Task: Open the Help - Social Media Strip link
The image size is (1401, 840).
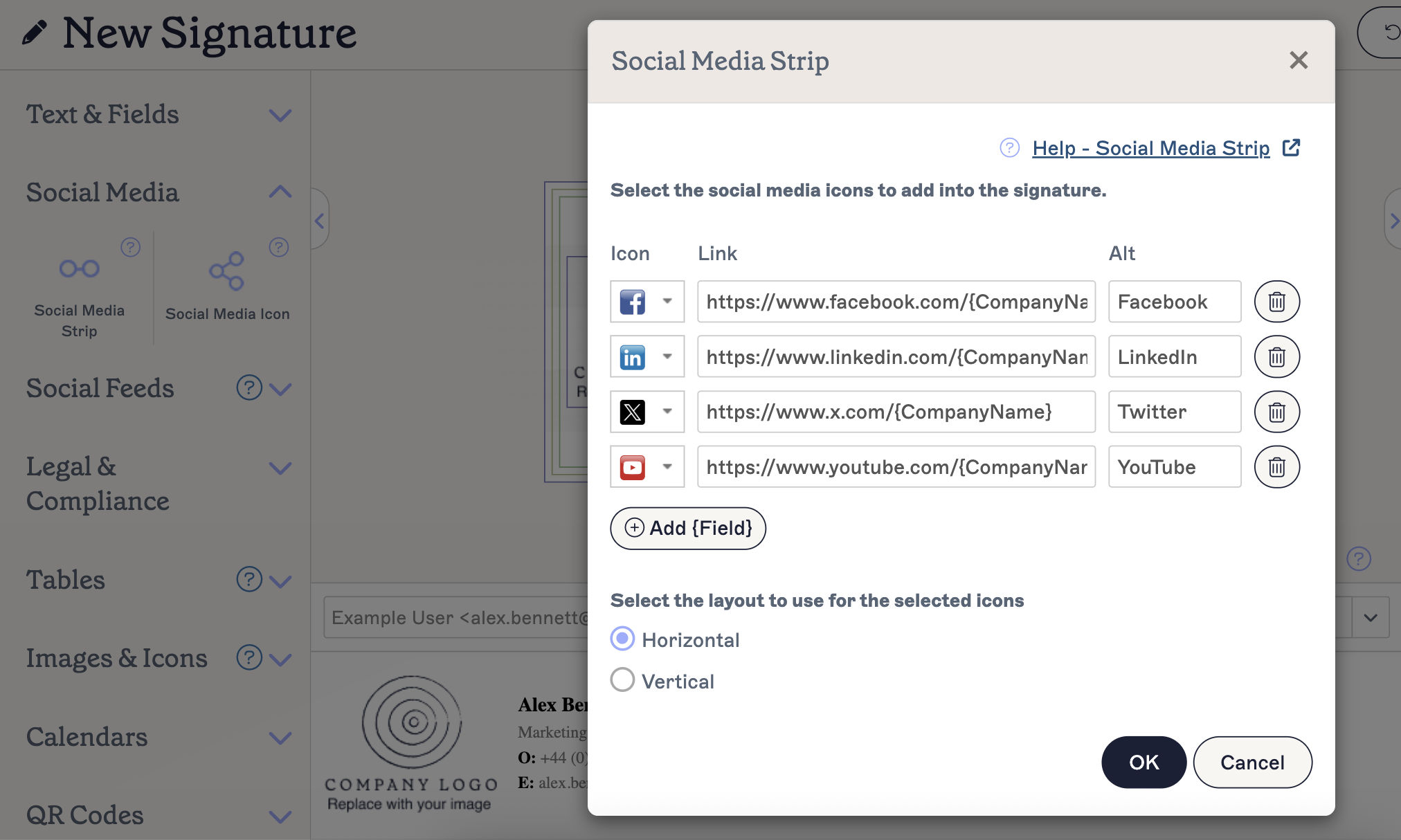Action: (1151, 148)
